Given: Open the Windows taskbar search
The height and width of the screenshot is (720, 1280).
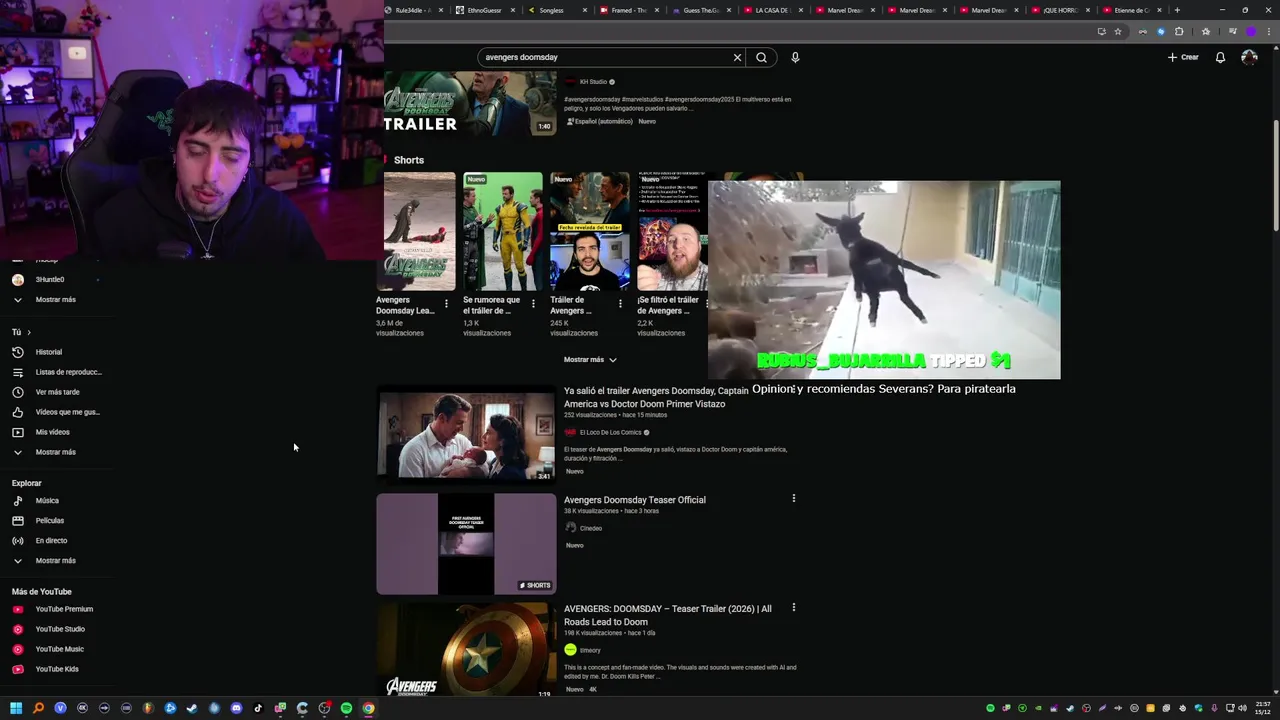Looking at the screenshot, I should [x=38, y=708].
